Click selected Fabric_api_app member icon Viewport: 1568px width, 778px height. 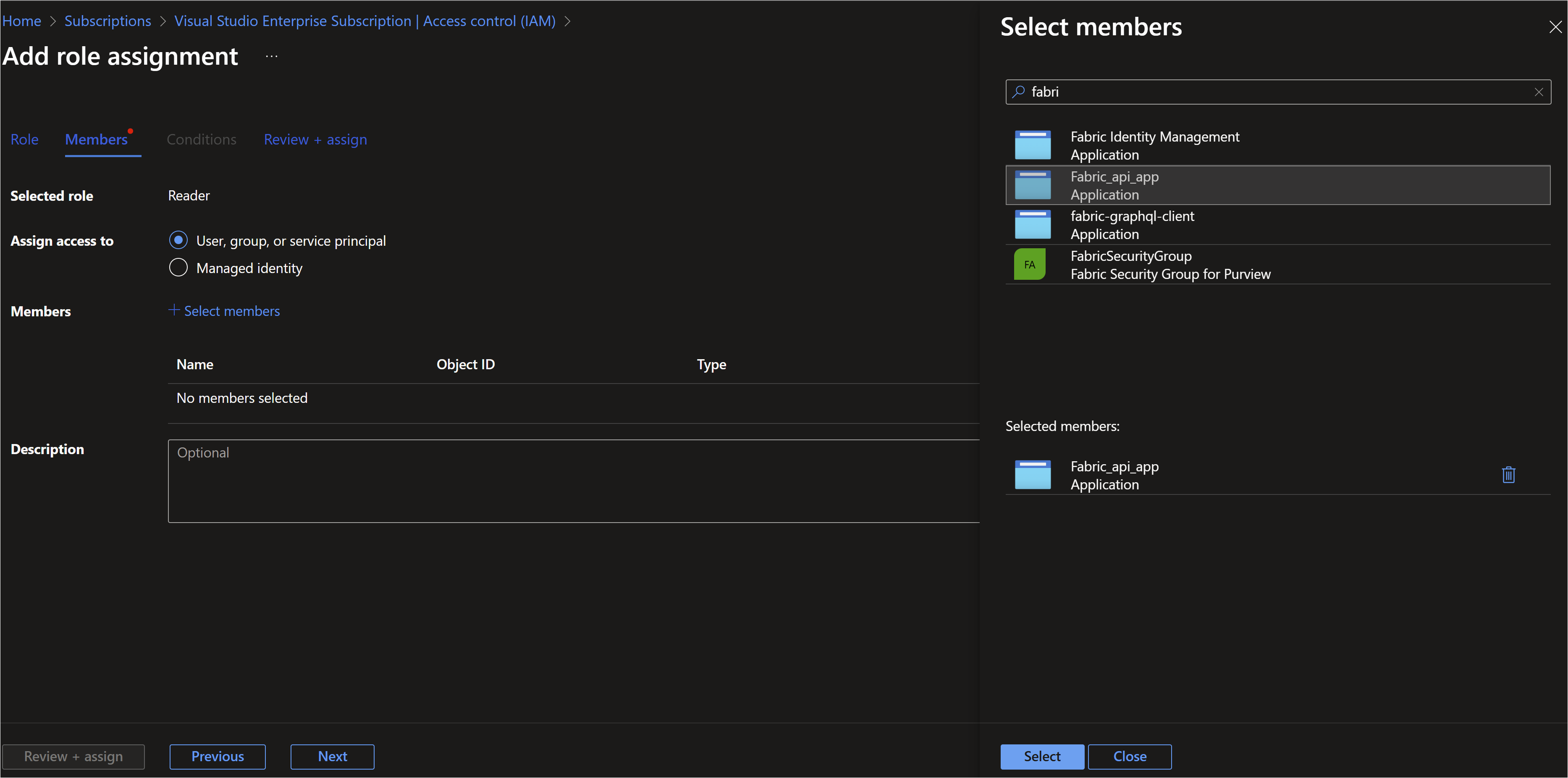click(1032, 475)
